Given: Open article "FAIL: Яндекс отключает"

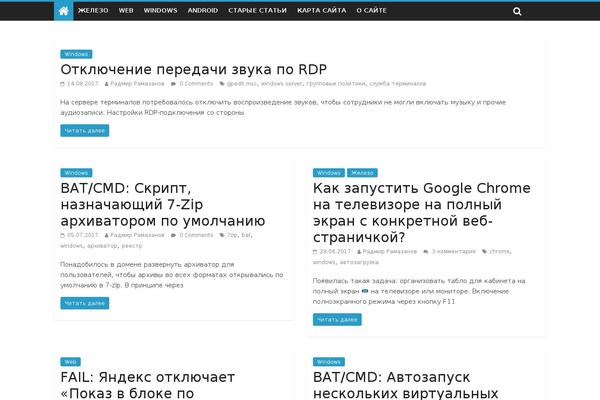Looking at the screenshot, I should click(x=148, y=385).
